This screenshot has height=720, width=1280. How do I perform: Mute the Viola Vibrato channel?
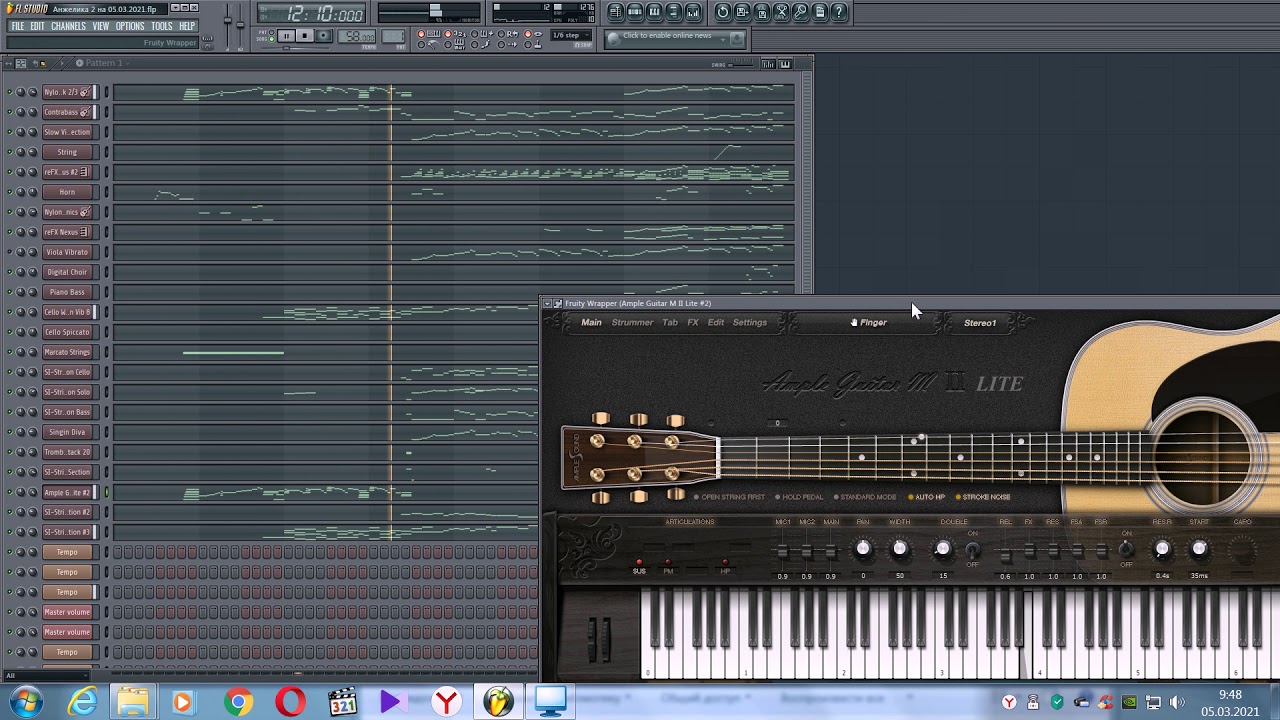point(9,252)
